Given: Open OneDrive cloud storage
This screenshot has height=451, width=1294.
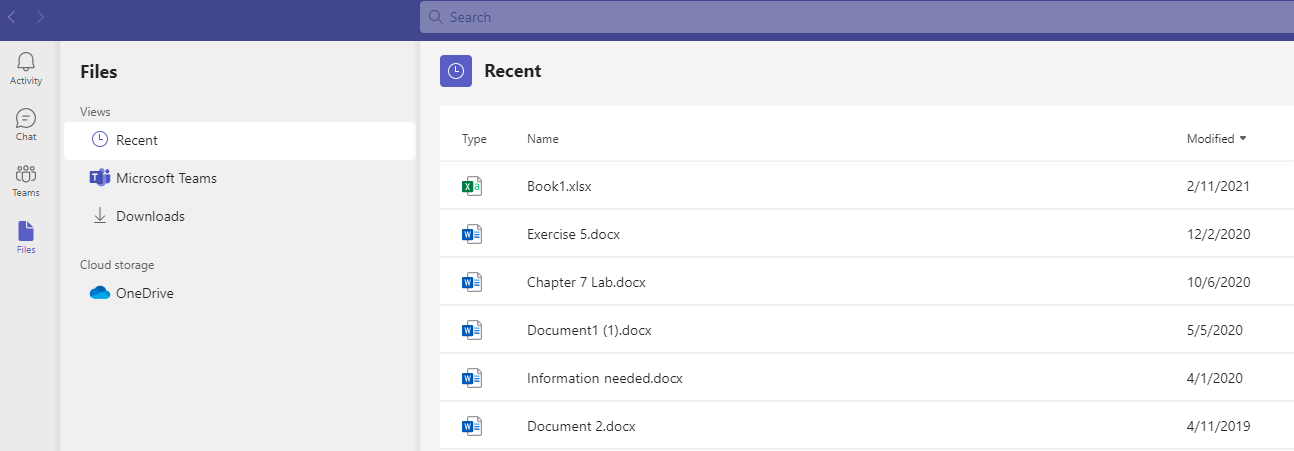Looking at the screenshot, I should 240,293.
